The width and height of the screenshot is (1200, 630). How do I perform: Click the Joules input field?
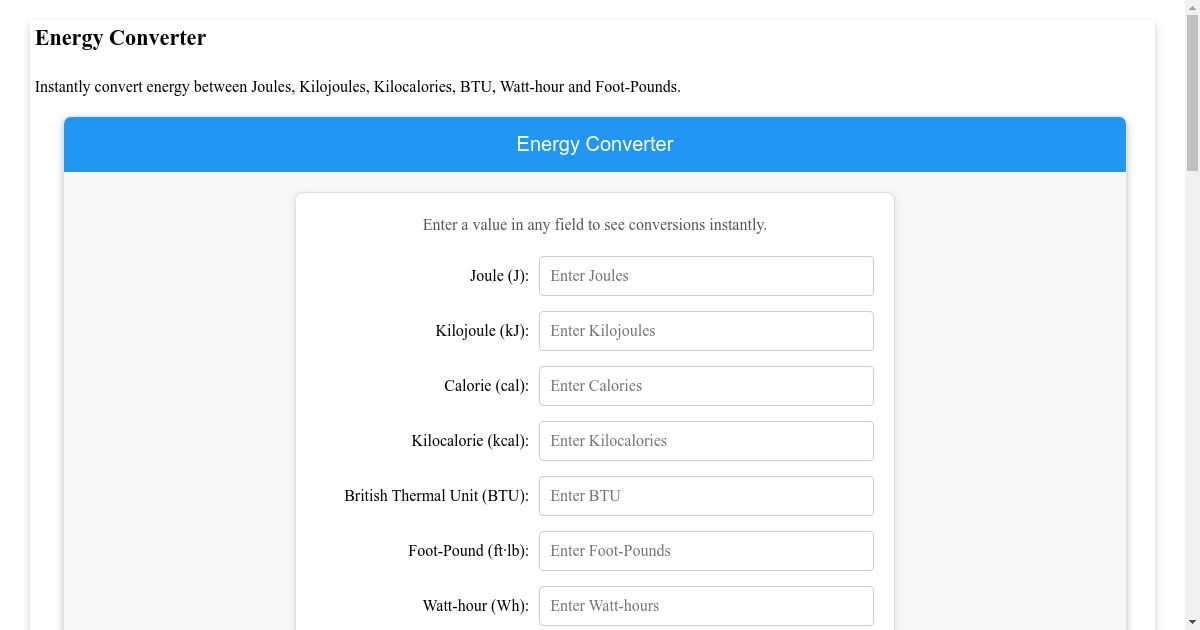[x=706, y=275]
